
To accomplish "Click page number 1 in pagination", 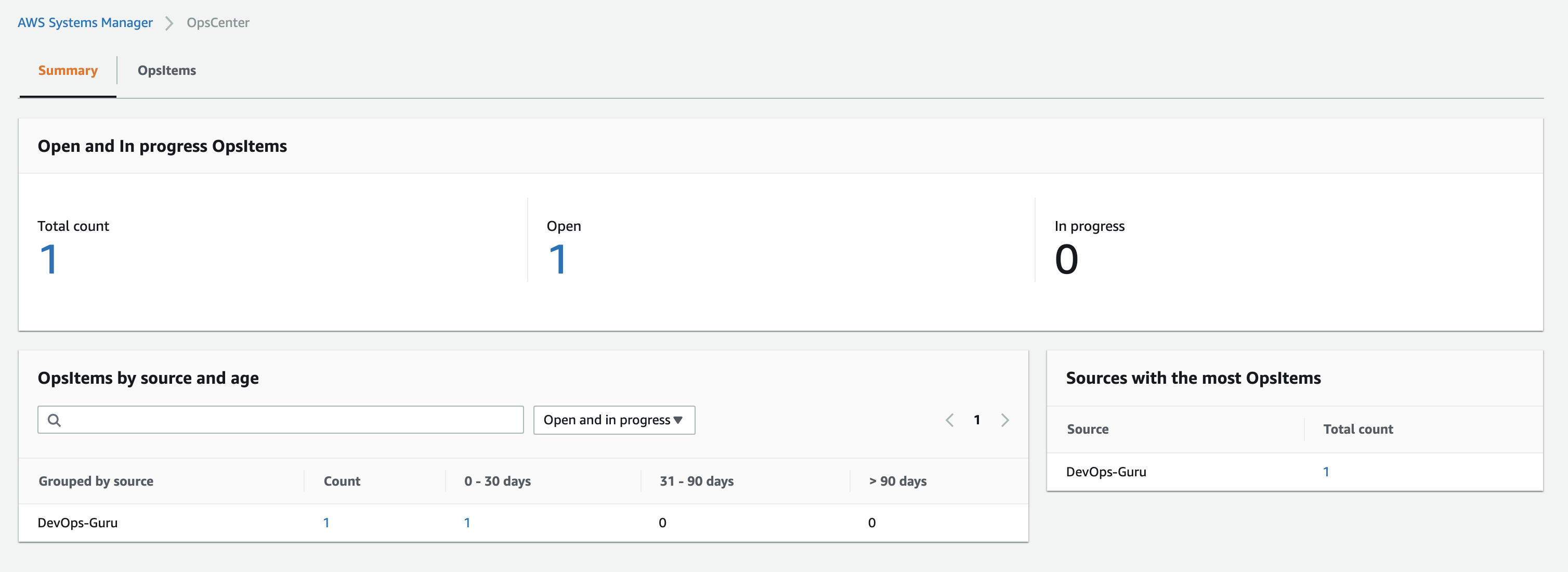I will [977, 420].
